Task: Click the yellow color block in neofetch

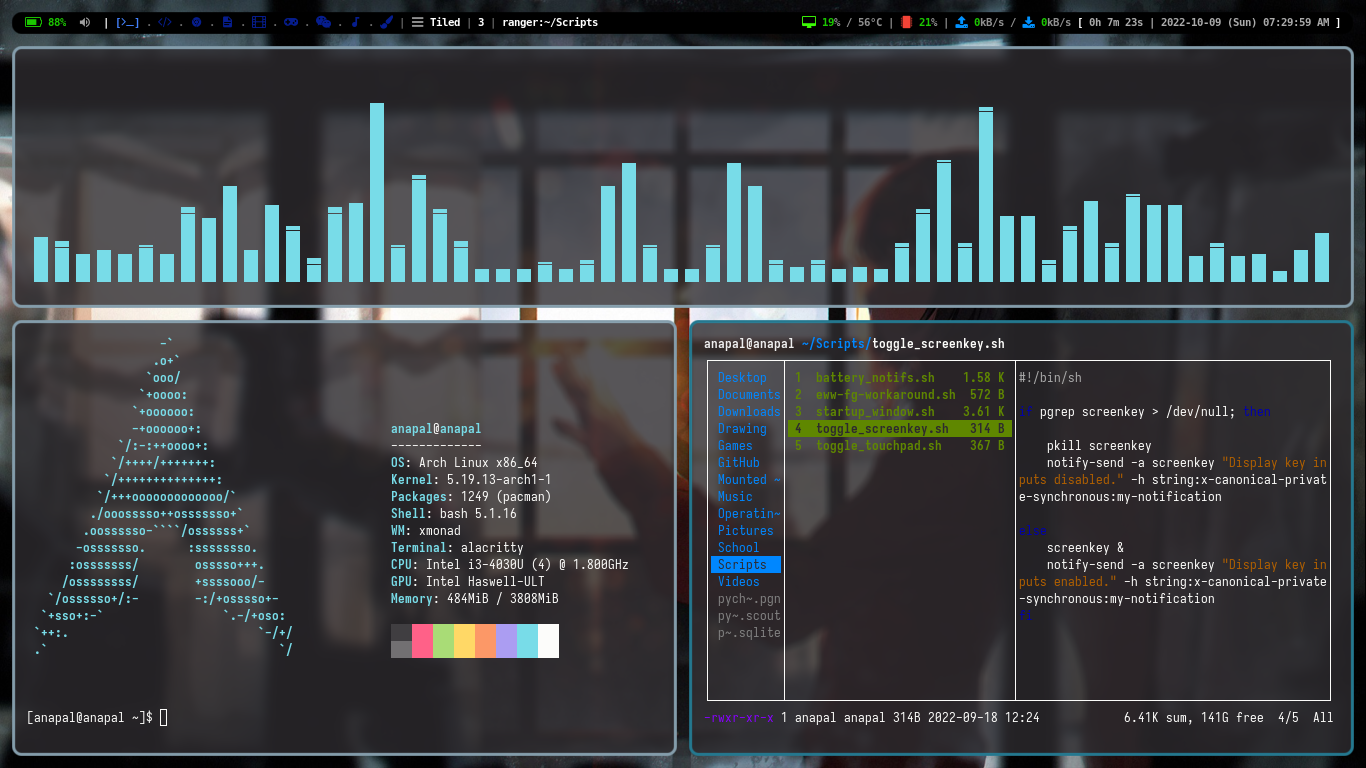Action: pyautogui.click(x=464, y=641)
